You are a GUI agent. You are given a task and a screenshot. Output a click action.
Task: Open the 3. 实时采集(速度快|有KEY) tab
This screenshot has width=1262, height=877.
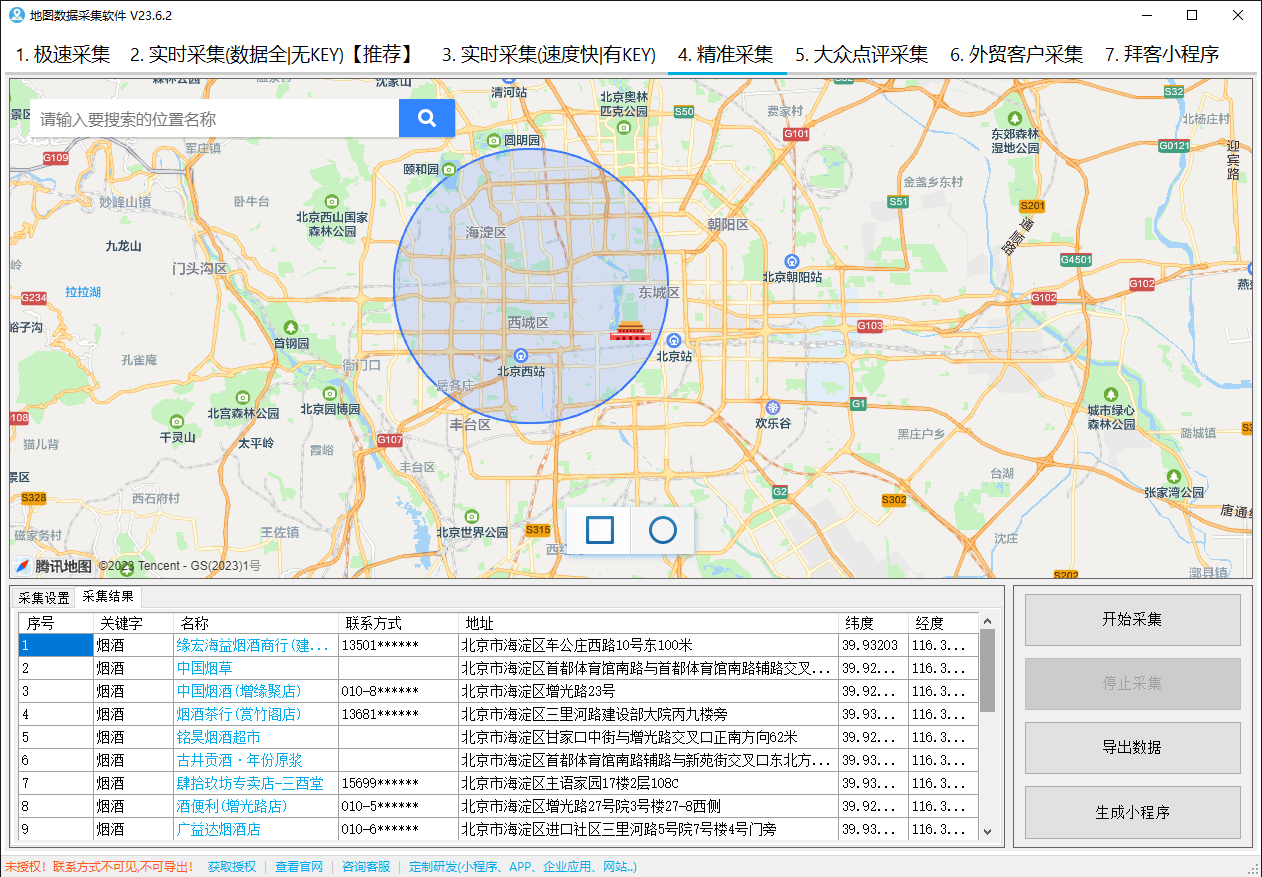549,55
